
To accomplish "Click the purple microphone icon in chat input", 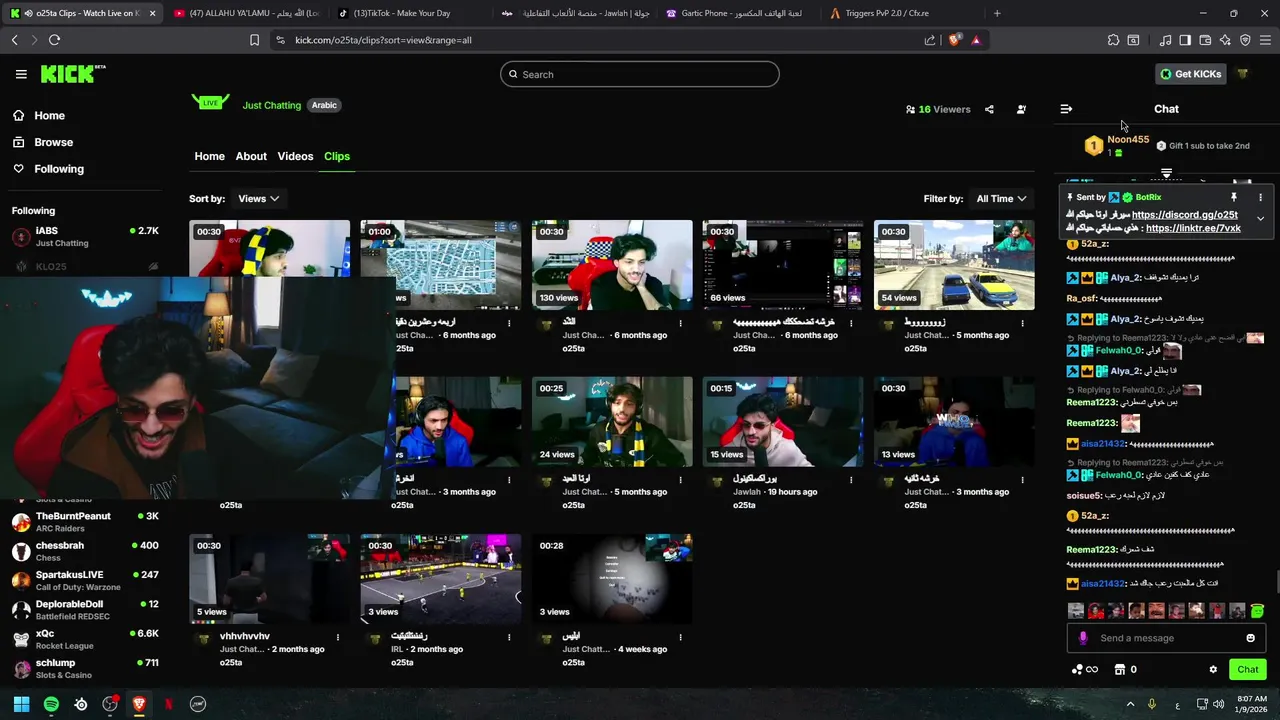I will (x=1083, y=638).
